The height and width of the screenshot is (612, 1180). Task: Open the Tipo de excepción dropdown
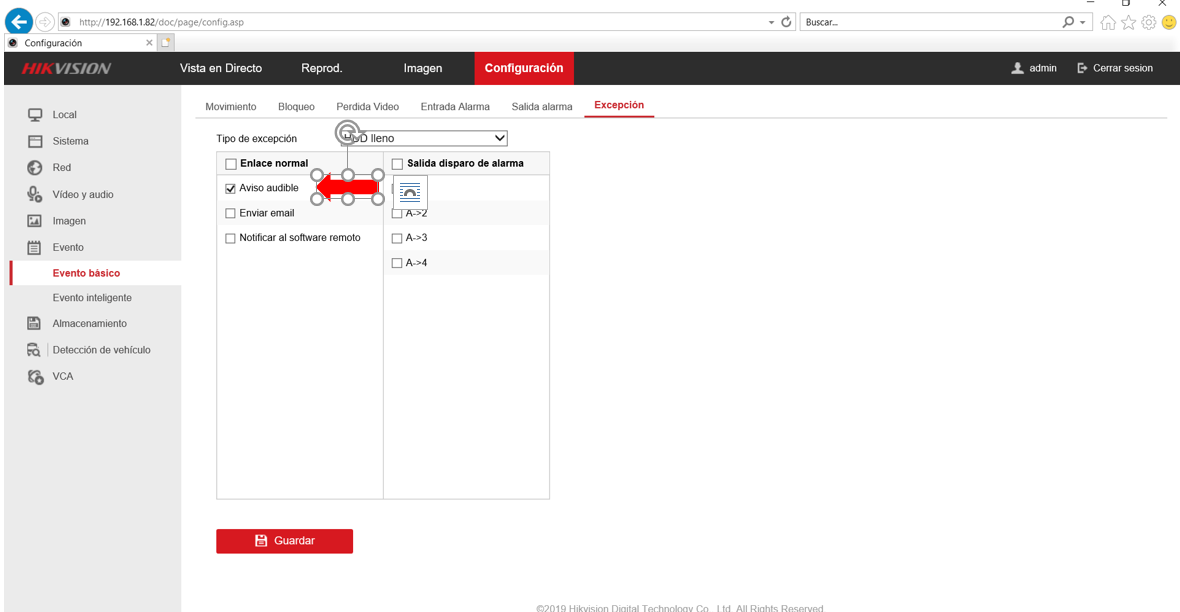[423, 138]
